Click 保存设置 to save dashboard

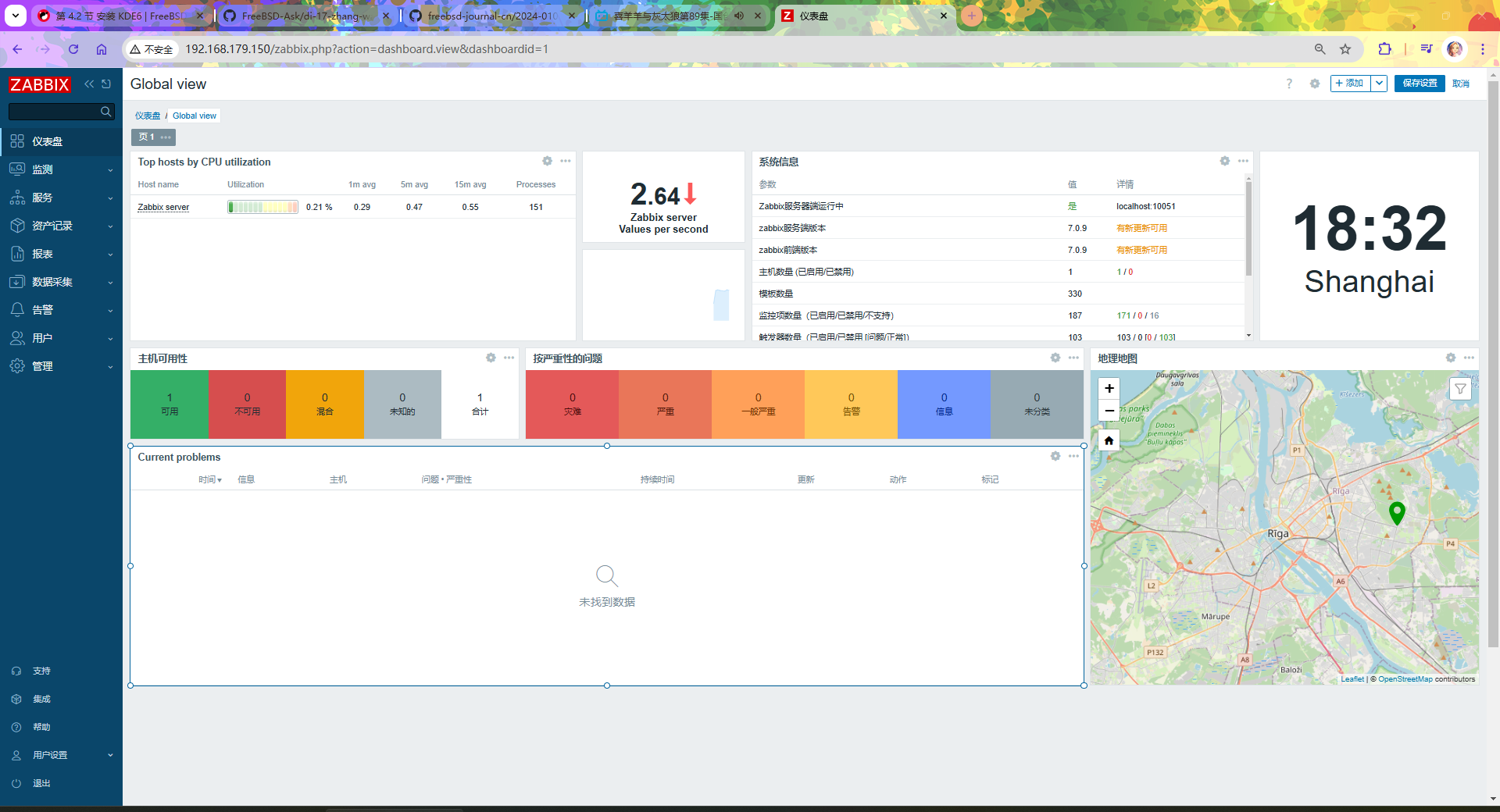[x=1420, y=84]
